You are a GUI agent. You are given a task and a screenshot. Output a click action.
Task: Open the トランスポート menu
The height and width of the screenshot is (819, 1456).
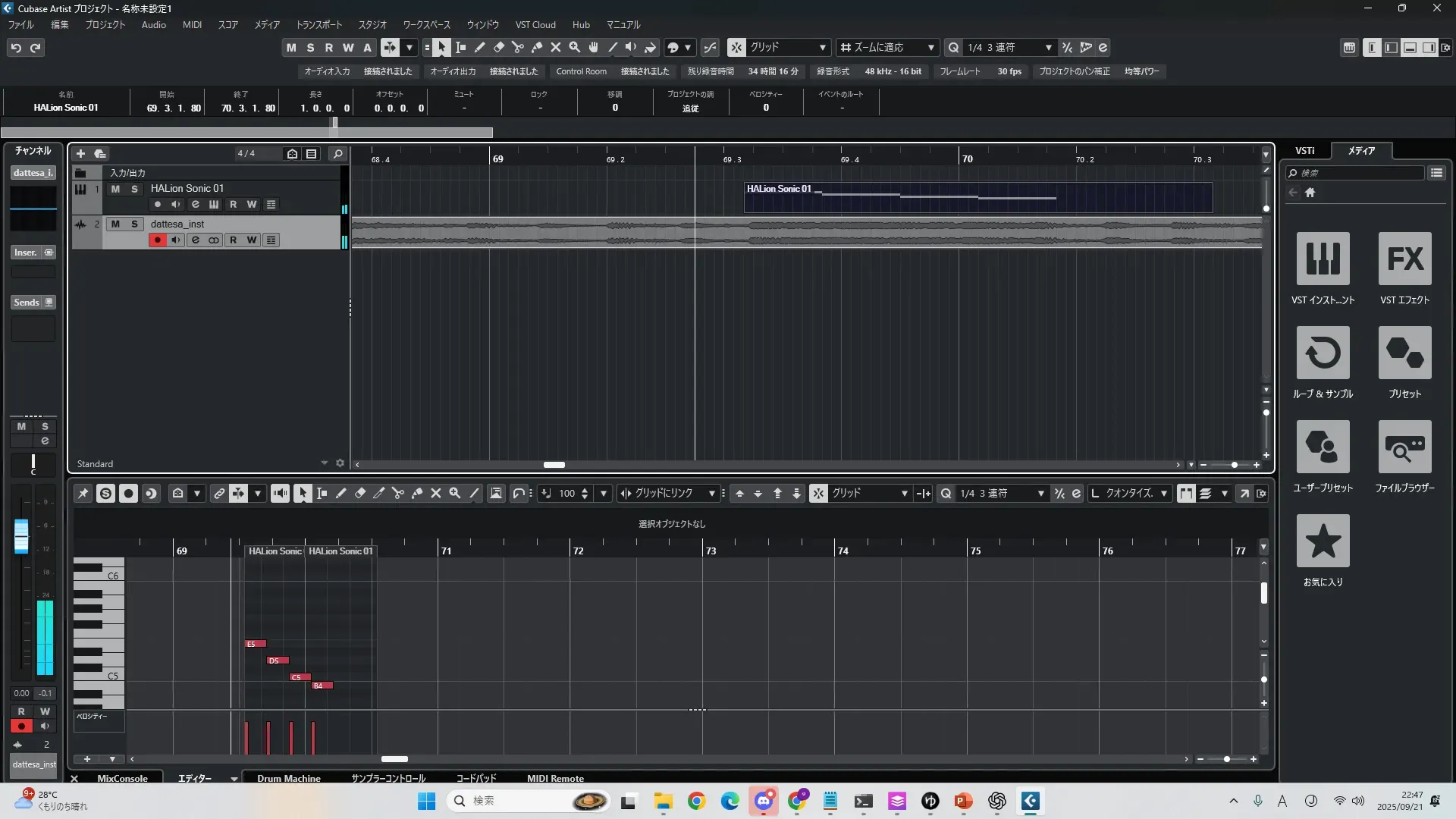pyautogui.click(x=318, y=25)
